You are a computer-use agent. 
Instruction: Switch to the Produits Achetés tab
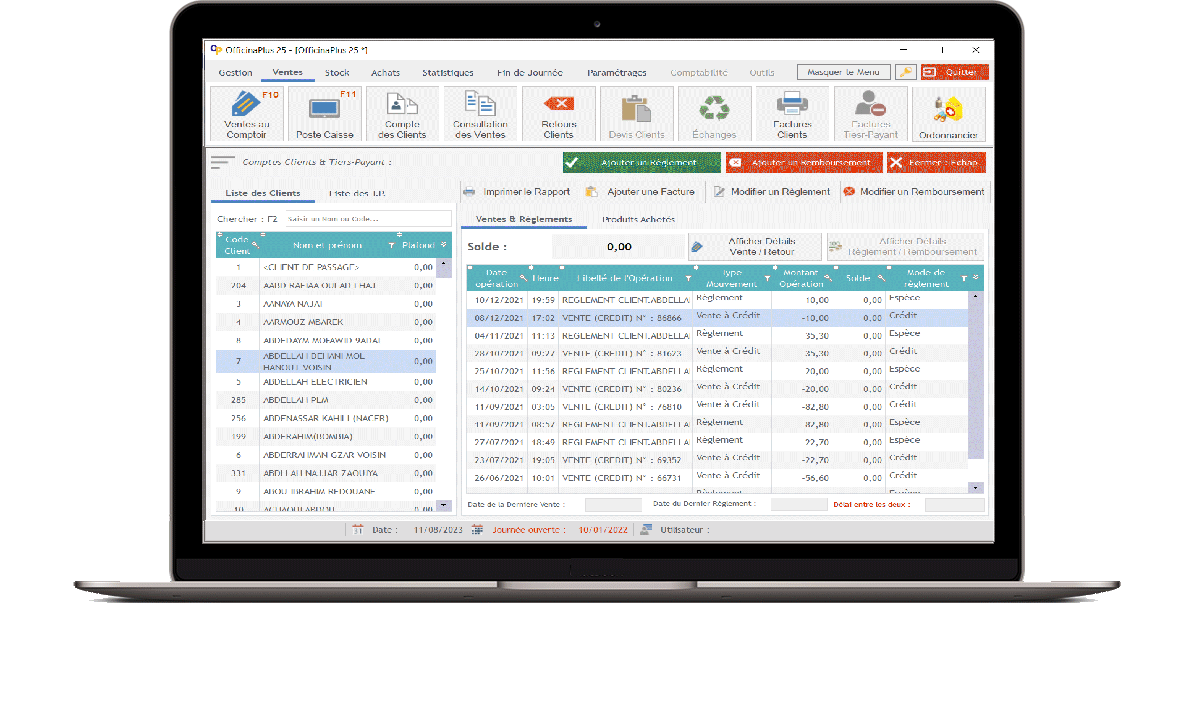point(638,219)
